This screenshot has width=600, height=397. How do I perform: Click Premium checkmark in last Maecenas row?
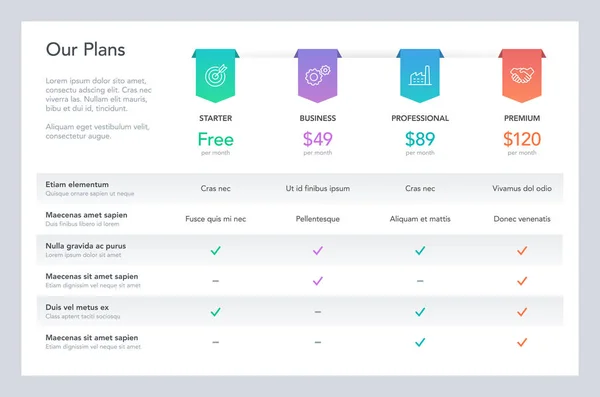(522, 342)
